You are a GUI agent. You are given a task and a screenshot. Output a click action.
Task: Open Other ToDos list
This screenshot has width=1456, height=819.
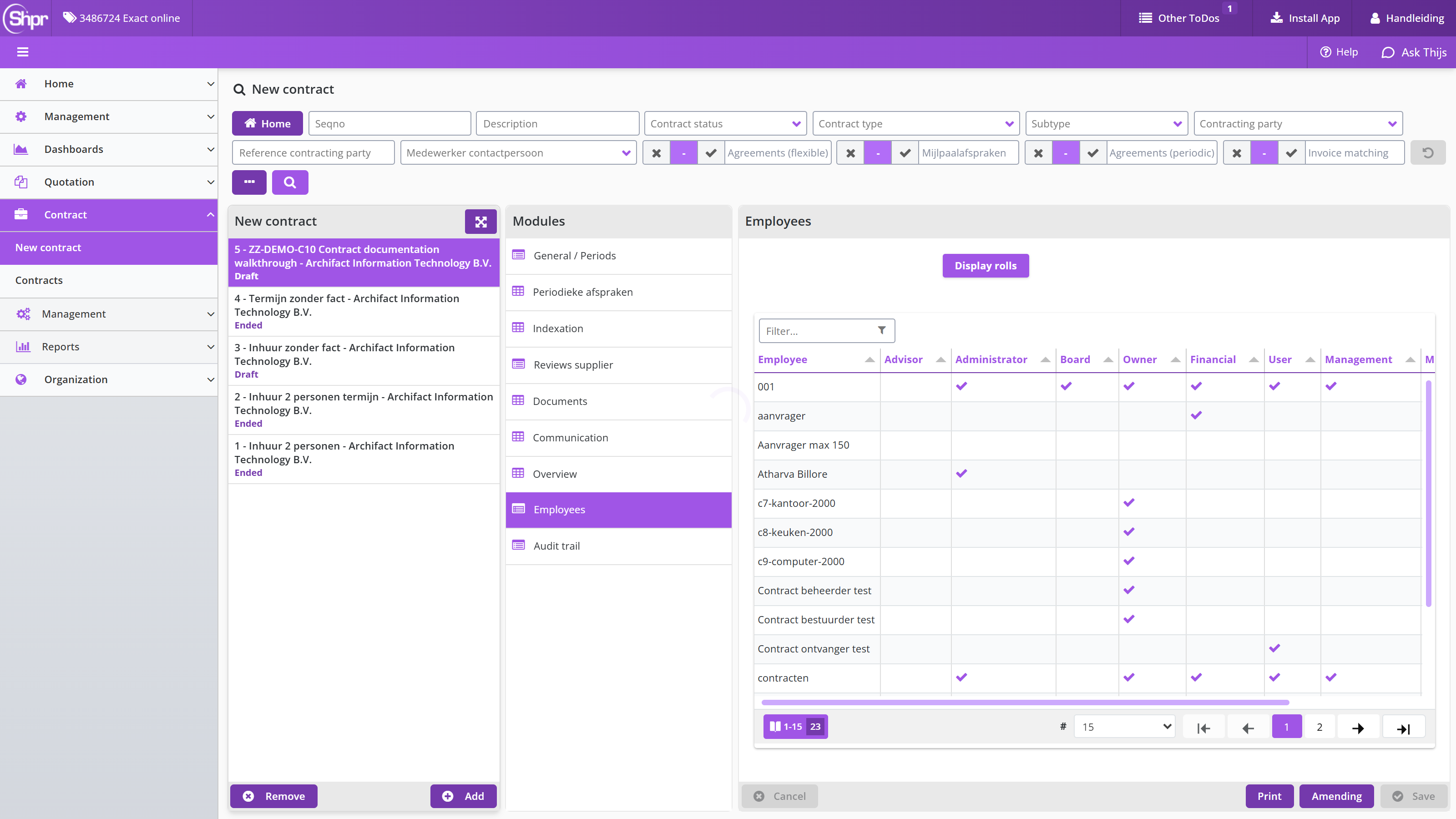(1179, 18)
